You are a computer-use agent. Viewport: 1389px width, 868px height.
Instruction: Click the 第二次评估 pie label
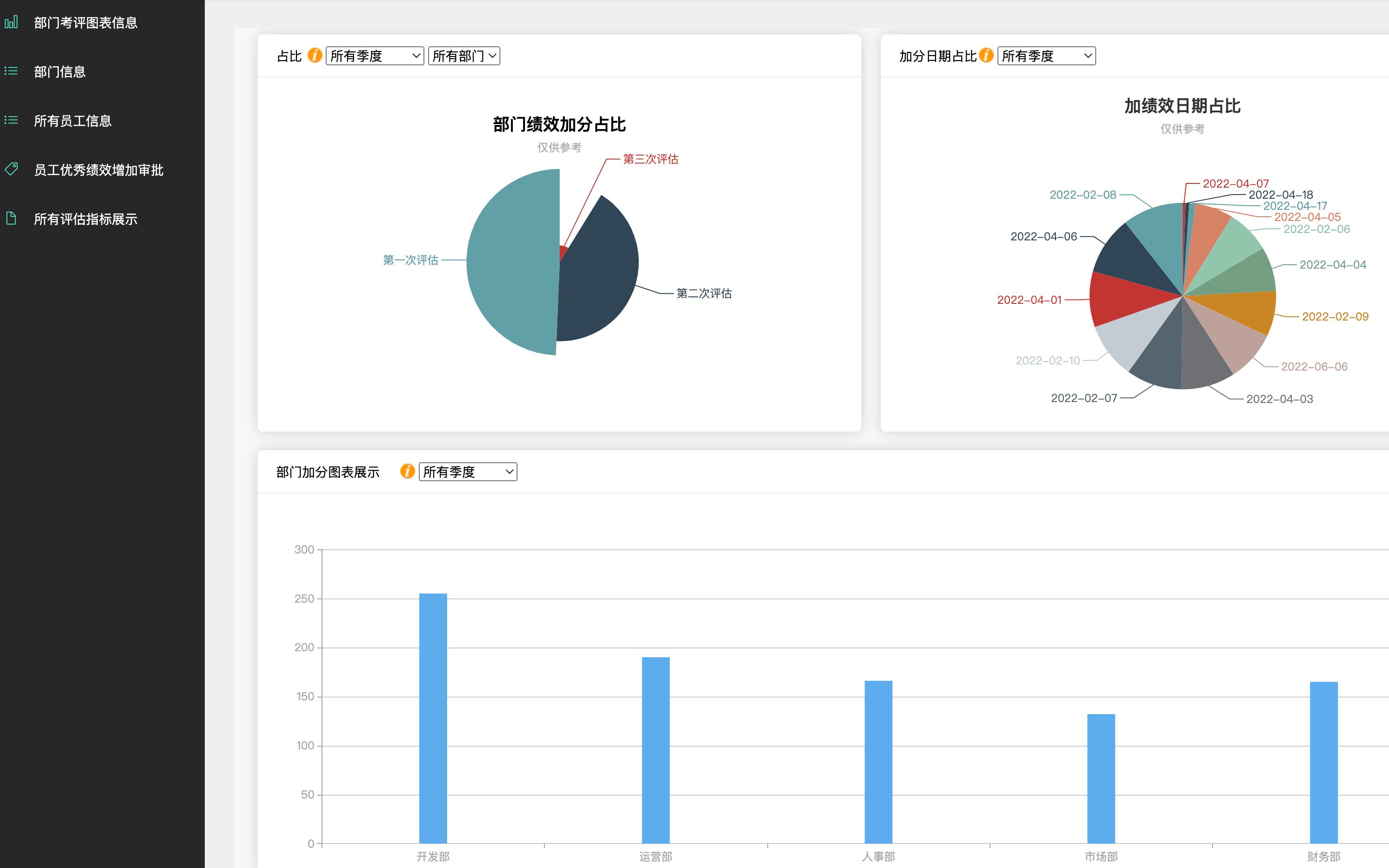point(704,293)
